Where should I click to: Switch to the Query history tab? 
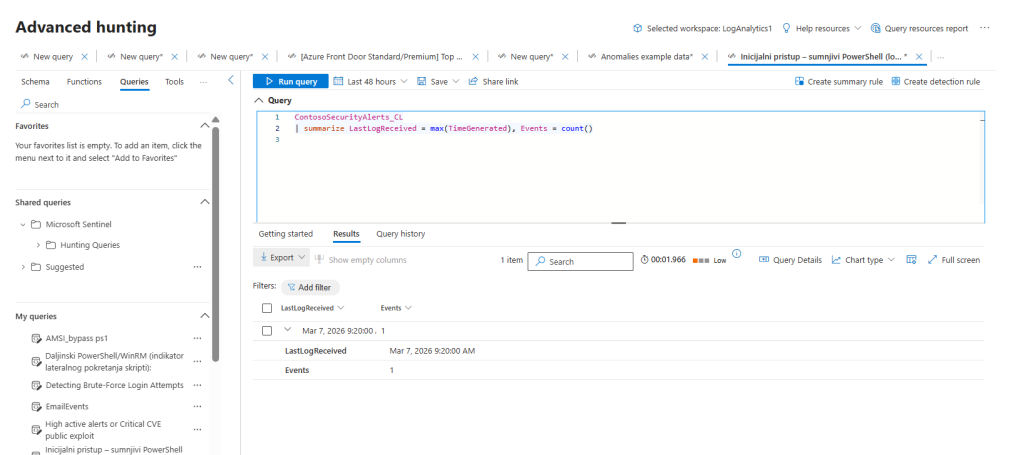click(x=400, y=234)
